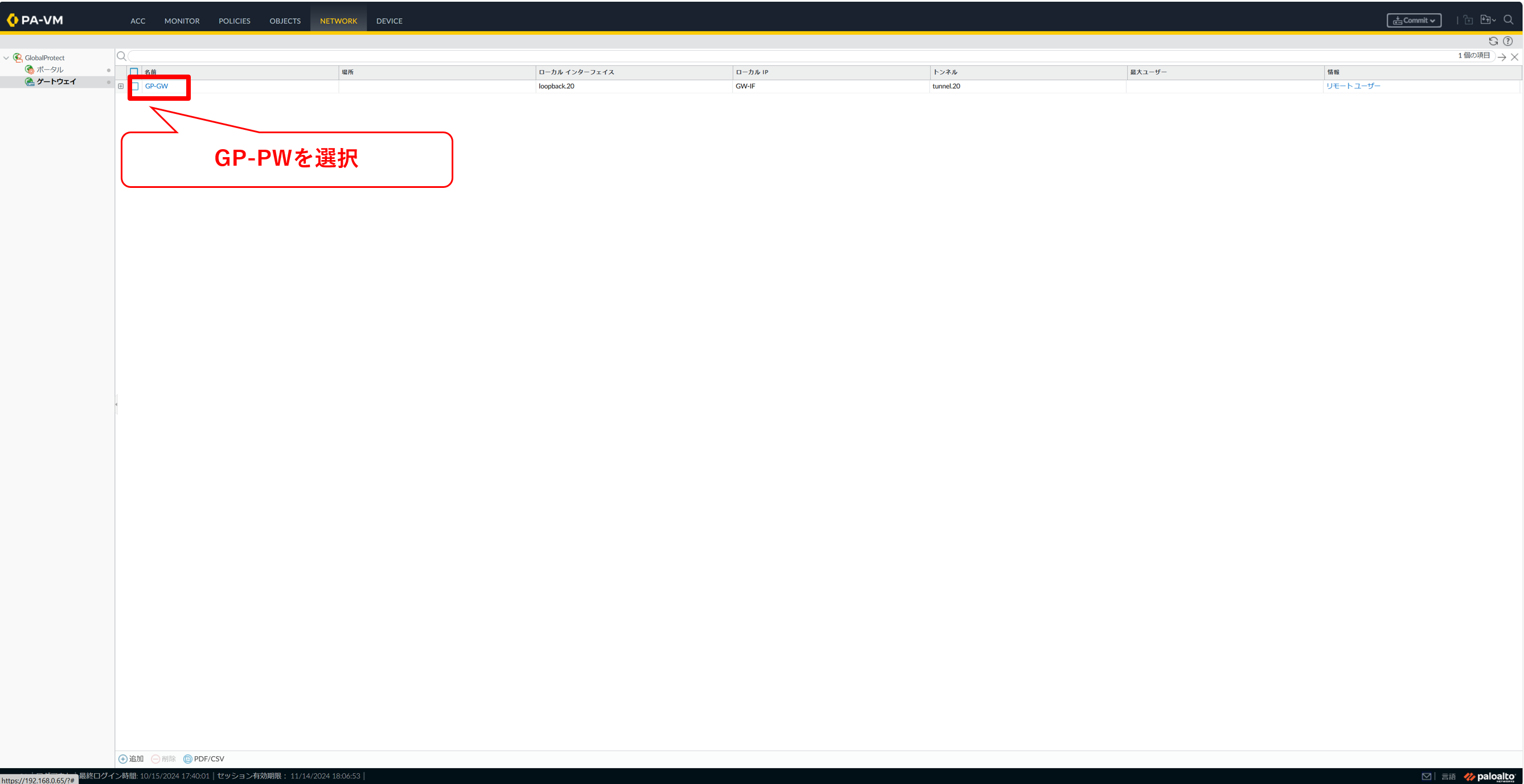The height and width of the screenshot is (784, 1524).
Task: Check the GP-GW row checkbox
Action: 135,87
